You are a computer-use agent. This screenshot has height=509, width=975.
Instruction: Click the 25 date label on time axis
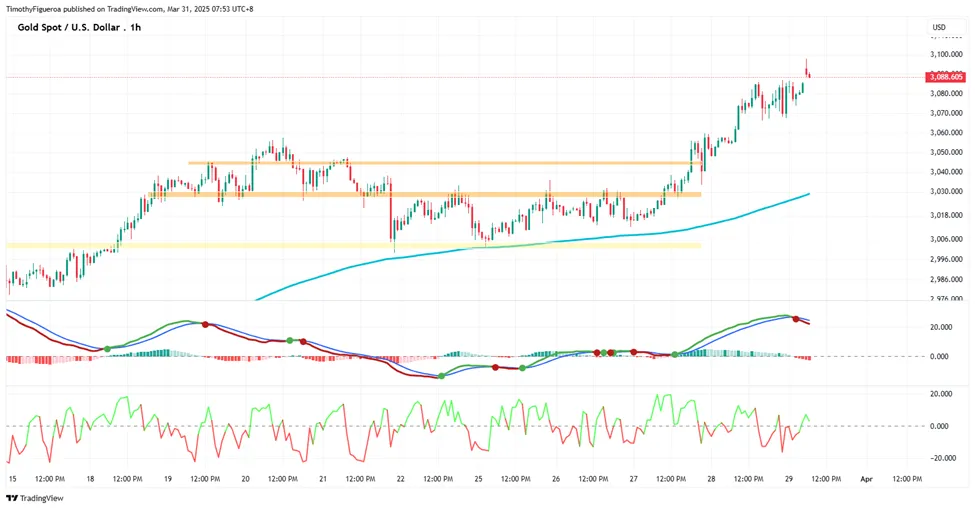(478, 479)
